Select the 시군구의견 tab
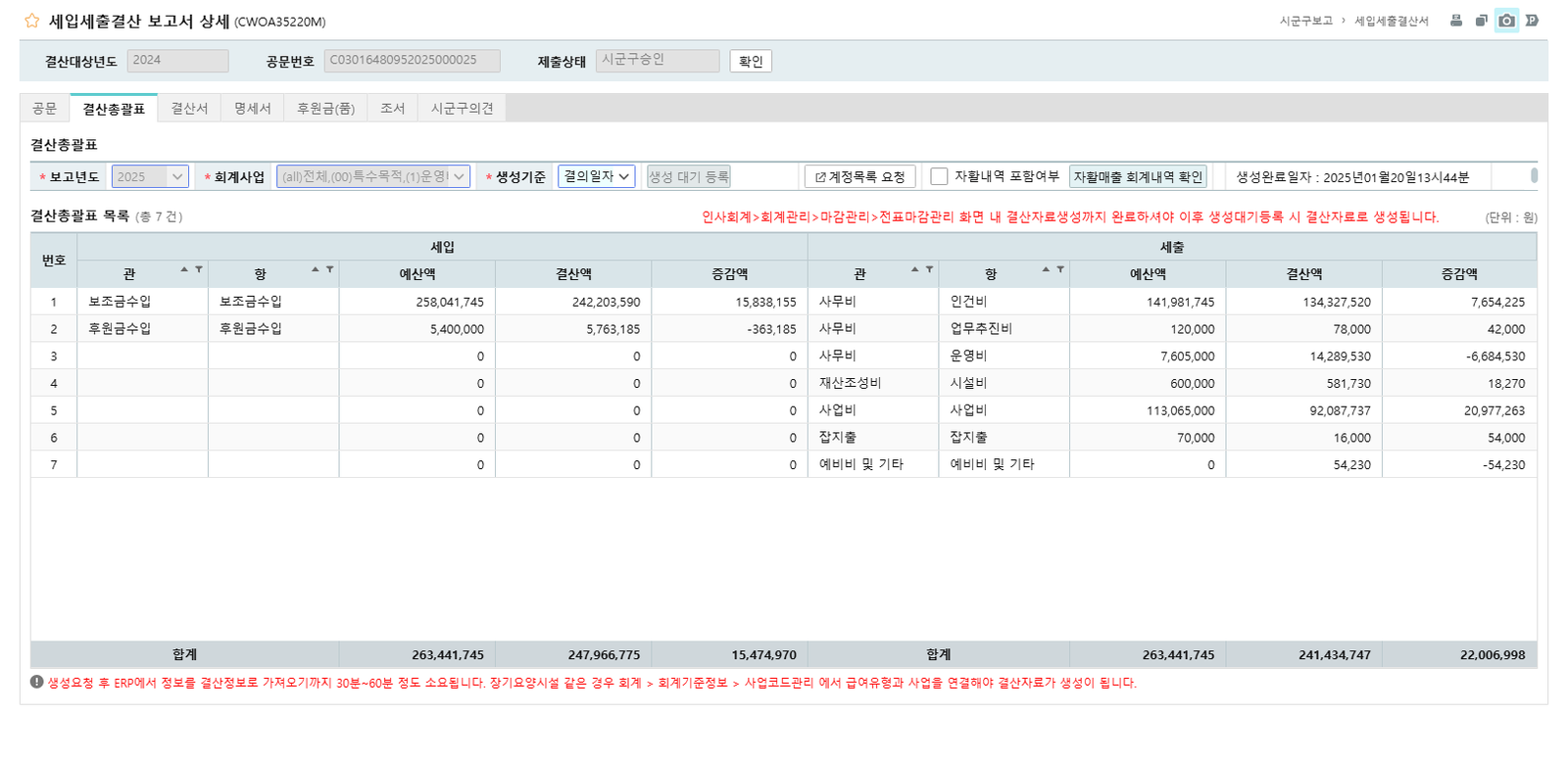The height and width of the screenshot is (761, 1568). [462, 109]
